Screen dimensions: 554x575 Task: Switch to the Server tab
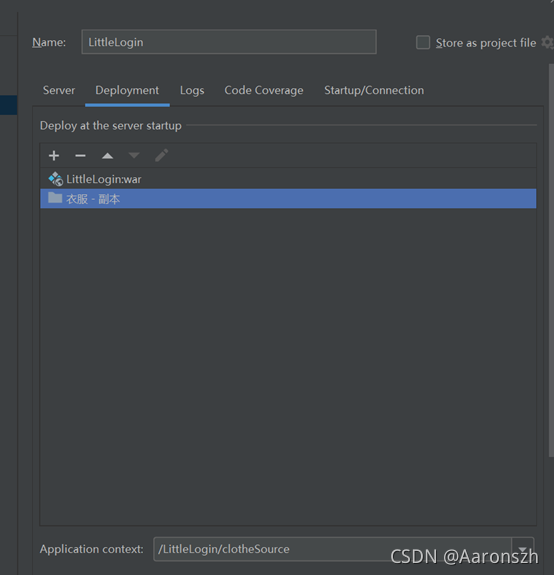coord(59,90)
